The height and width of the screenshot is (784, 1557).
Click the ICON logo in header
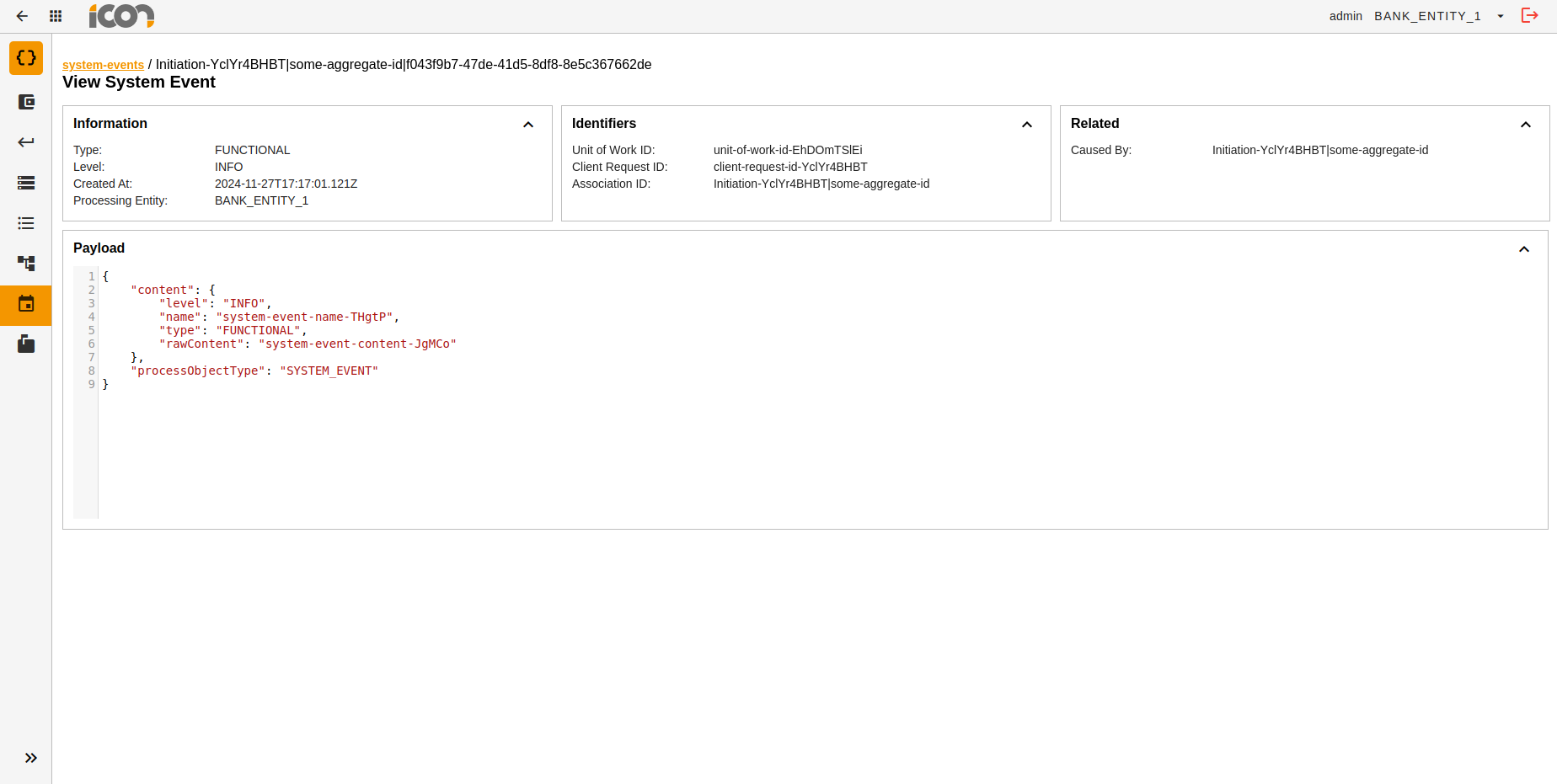click(121, 16)
